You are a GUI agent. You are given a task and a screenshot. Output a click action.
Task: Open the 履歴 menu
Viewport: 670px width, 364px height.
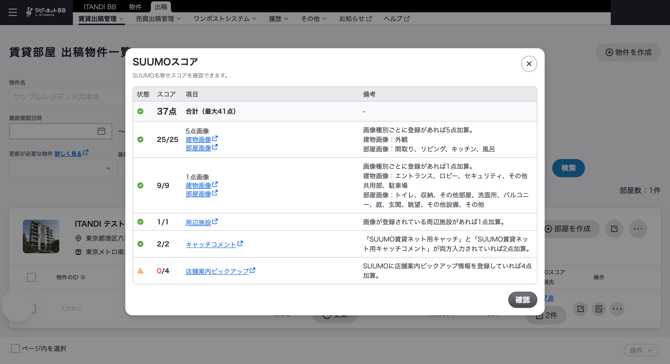click(x=278, y=19)
